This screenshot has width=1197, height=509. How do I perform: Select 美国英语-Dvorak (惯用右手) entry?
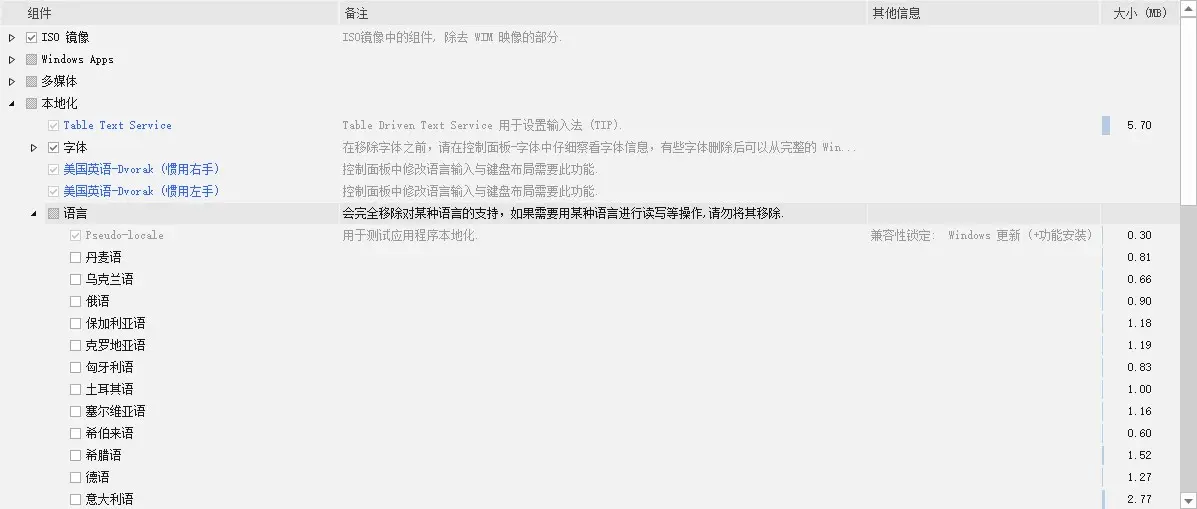tap(147, 169)
